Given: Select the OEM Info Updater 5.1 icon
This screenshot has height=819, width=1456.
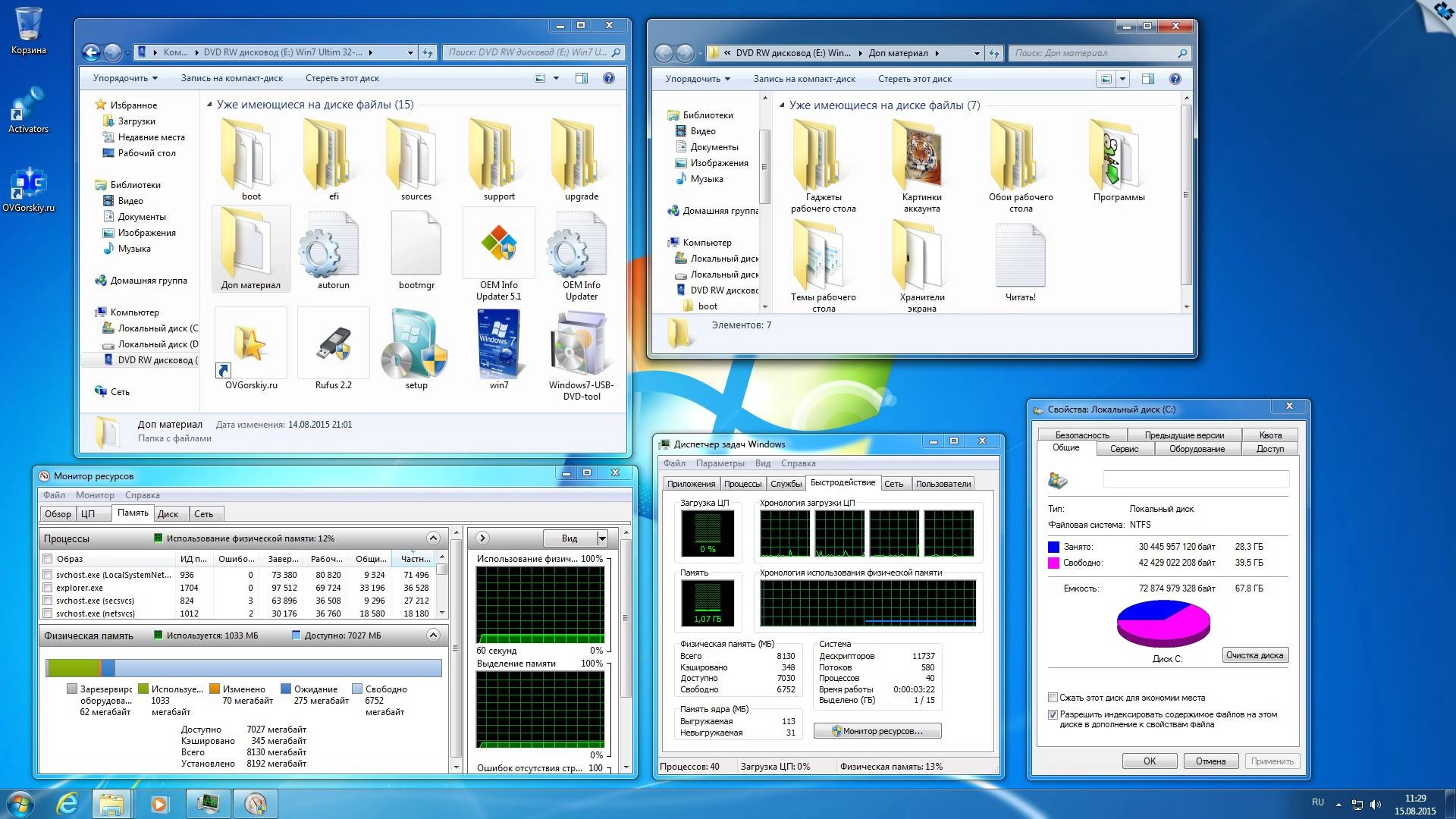Looking at the screenshot, I should (498, 243).
